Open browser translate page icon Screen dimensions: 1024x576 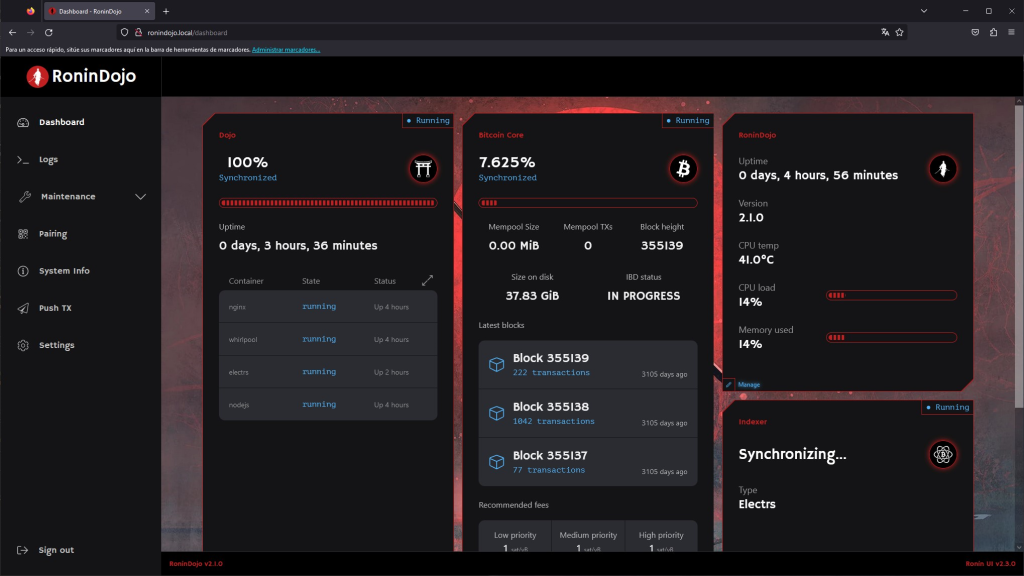(x=885, y=32)
